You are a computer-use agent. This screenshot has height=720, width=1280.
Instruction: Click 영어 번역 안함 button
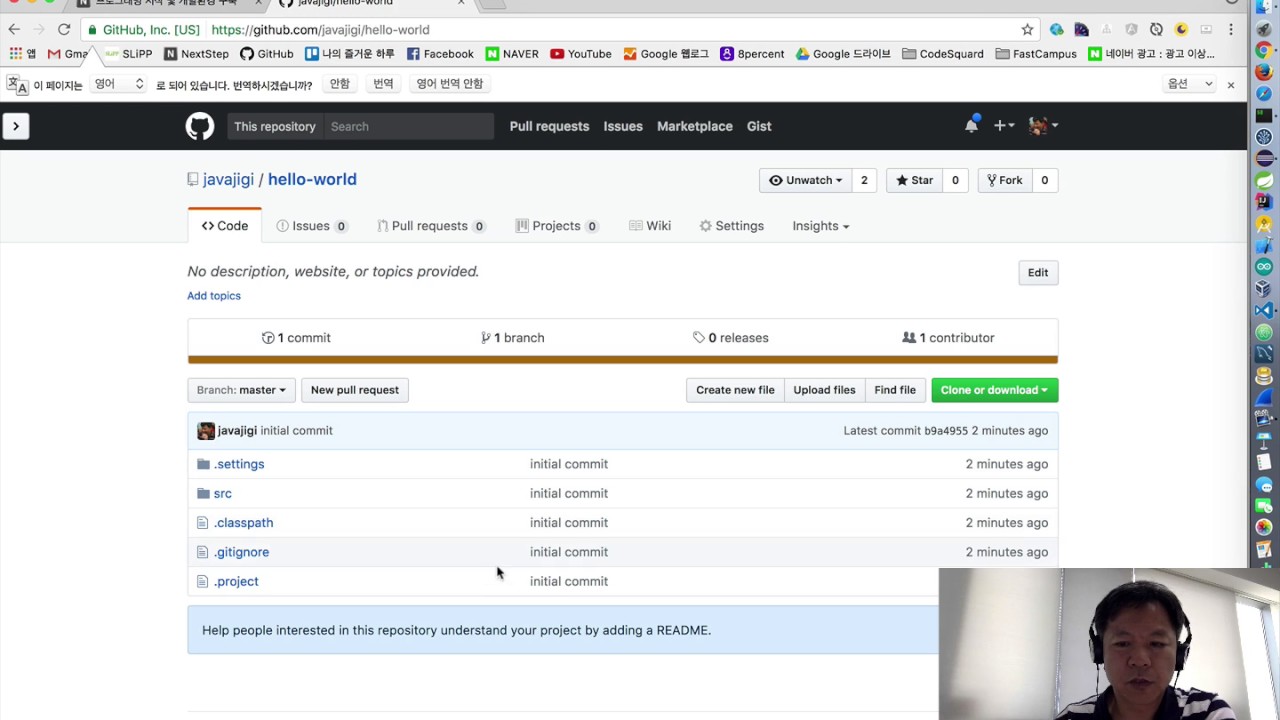point(449,84)
